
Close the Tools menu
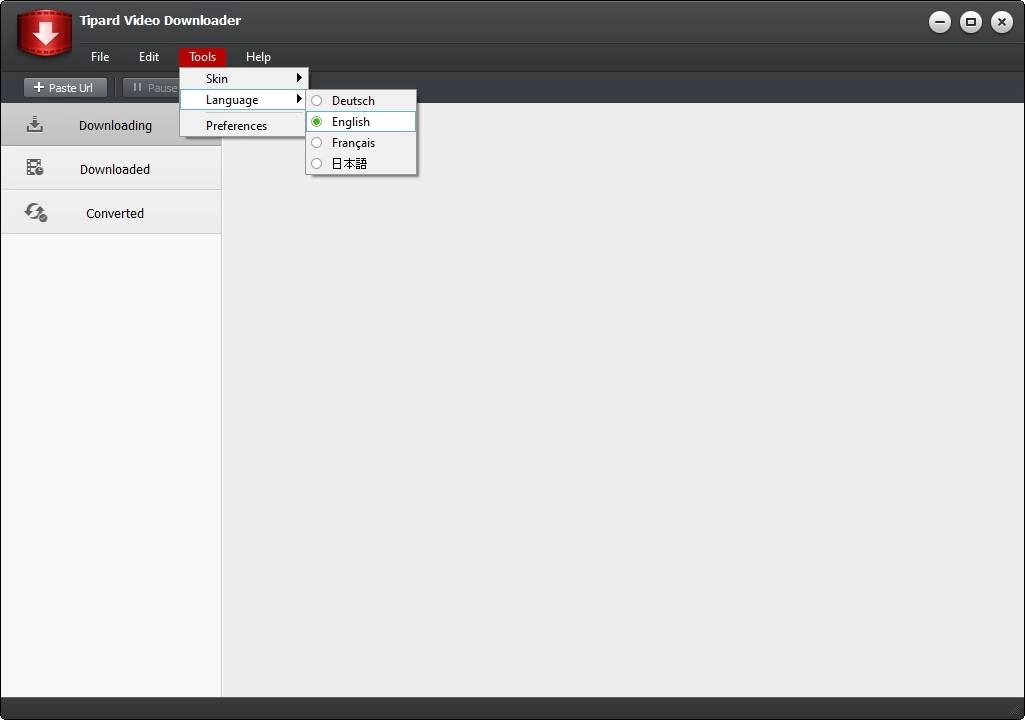point(203,57)
